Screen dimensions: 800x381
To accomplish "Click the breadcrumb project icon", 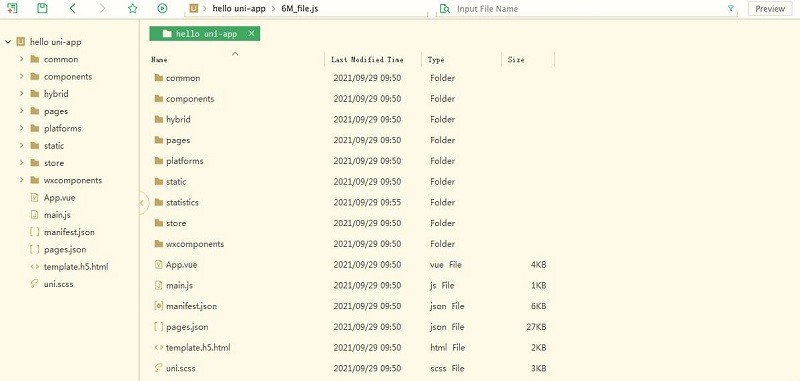I will click(193, 8).
